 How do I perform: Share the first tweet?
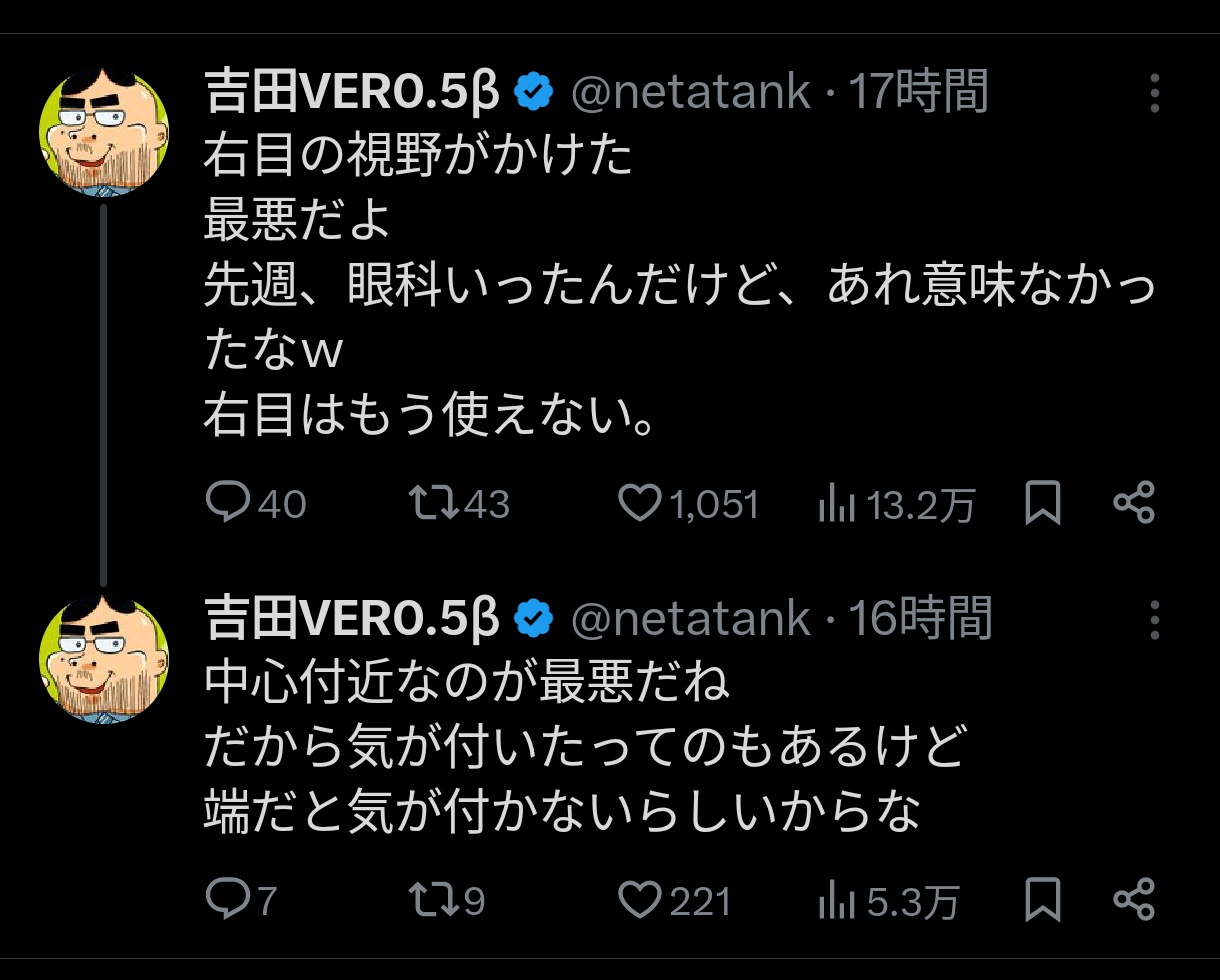(x=1134, y=502)
